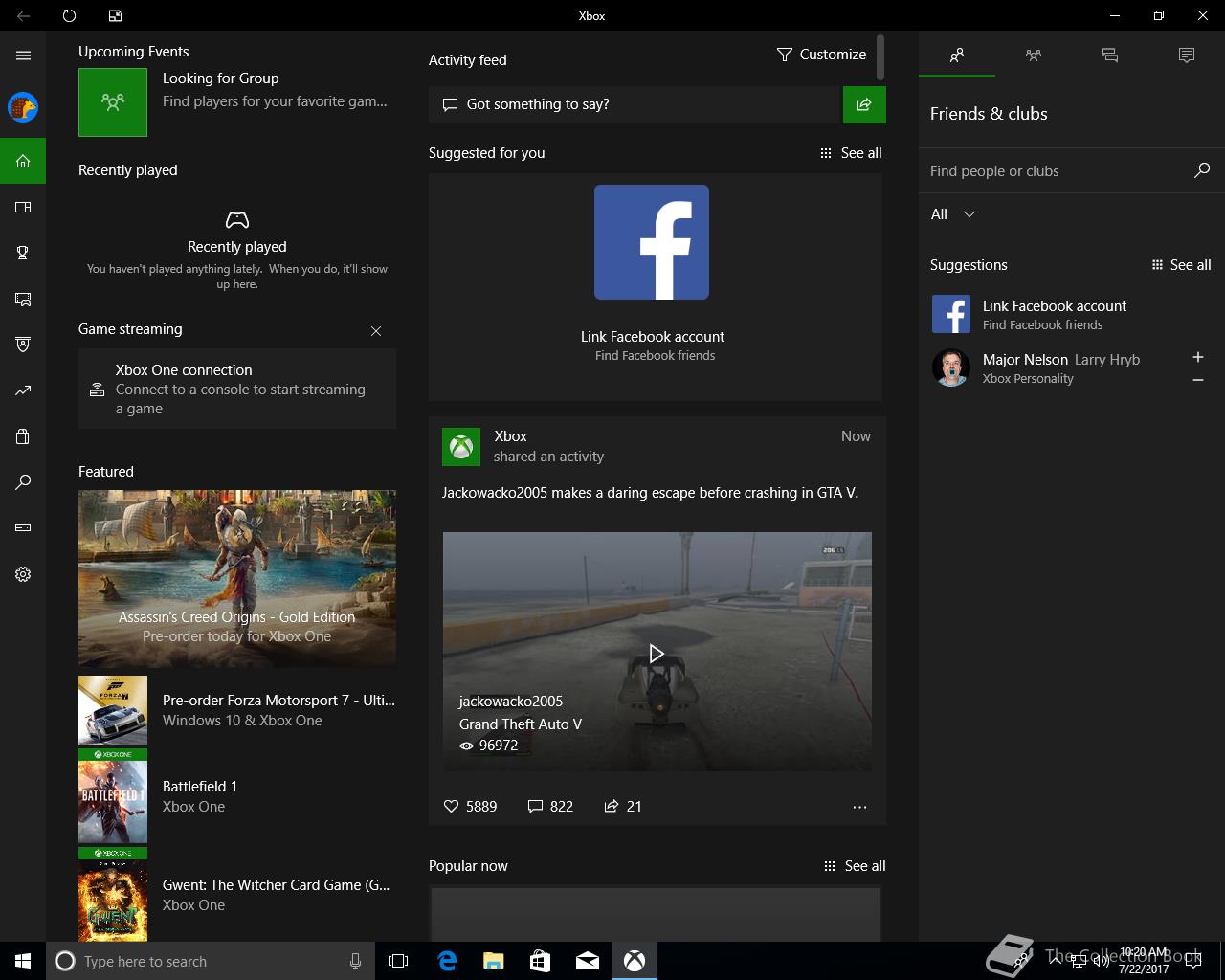The width and height of the screenshot is (1225, 980).
Task: Open the Looking for Group event
Action: [236, 101]
